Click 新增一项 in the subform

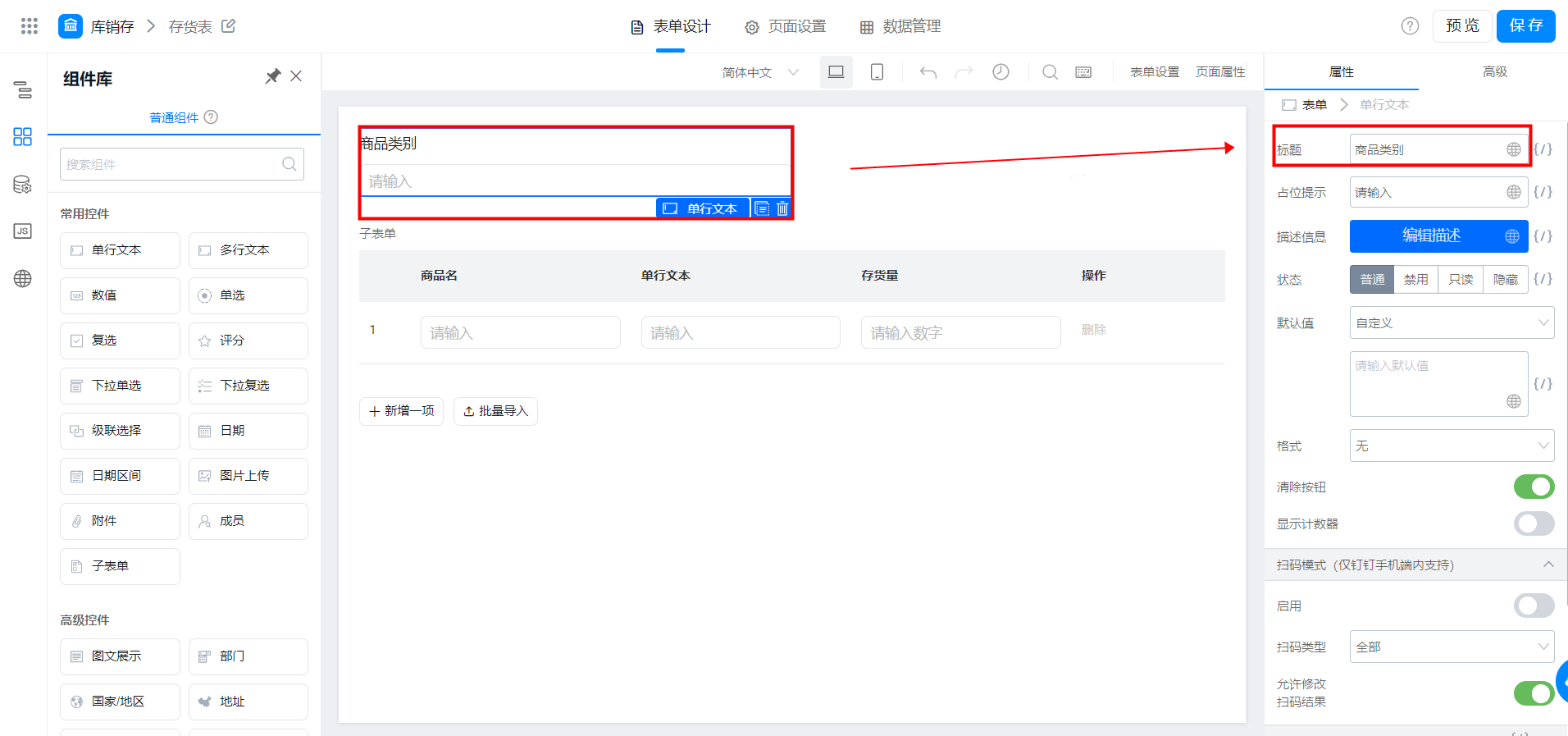click(401, 411)
